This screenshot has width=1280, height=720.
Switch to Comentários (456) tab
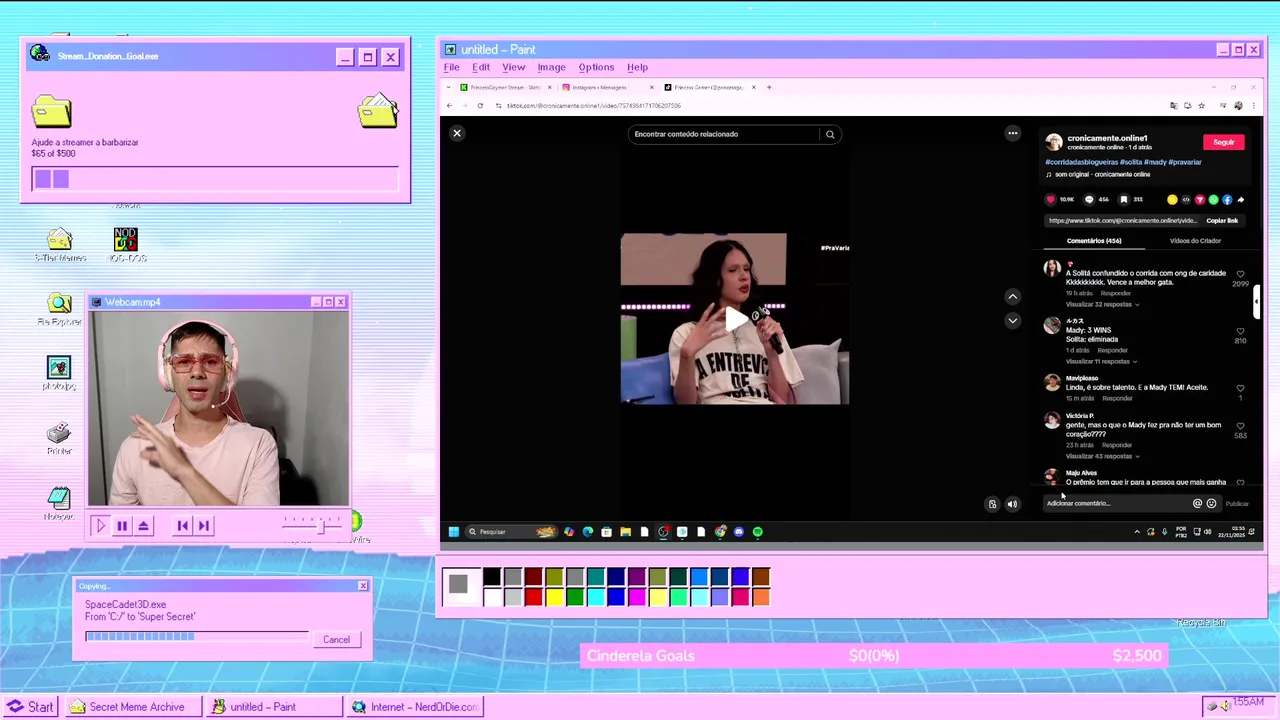pos(1094,241)
